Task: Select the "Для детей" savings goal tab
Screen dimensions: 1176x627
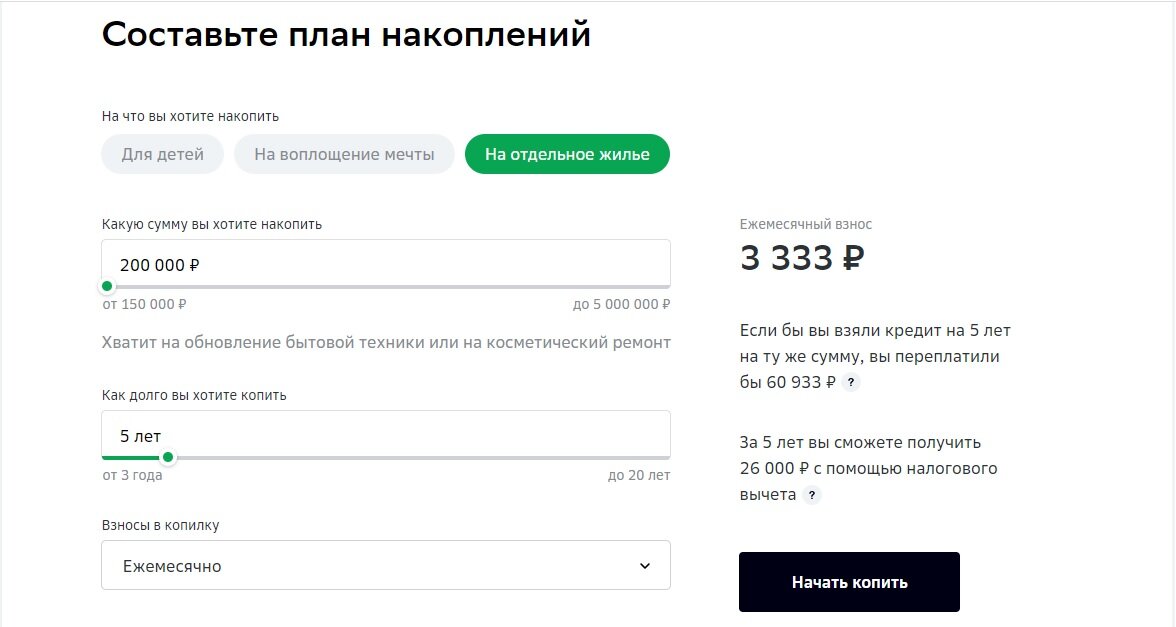Action: coord(161,154)
